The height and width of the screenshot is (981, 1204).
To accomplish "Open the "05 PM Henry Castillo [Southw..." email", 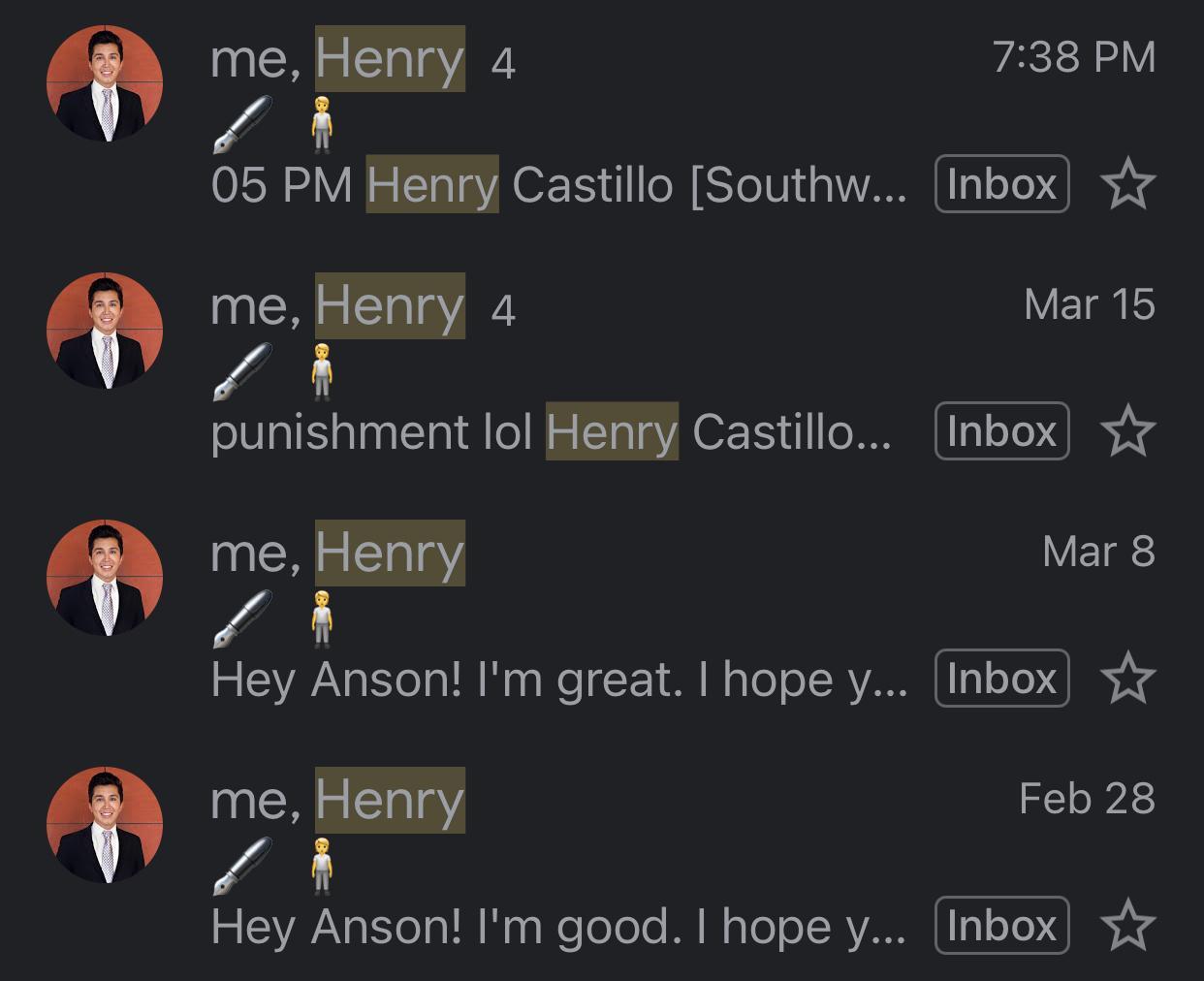I will coord(558,184).
